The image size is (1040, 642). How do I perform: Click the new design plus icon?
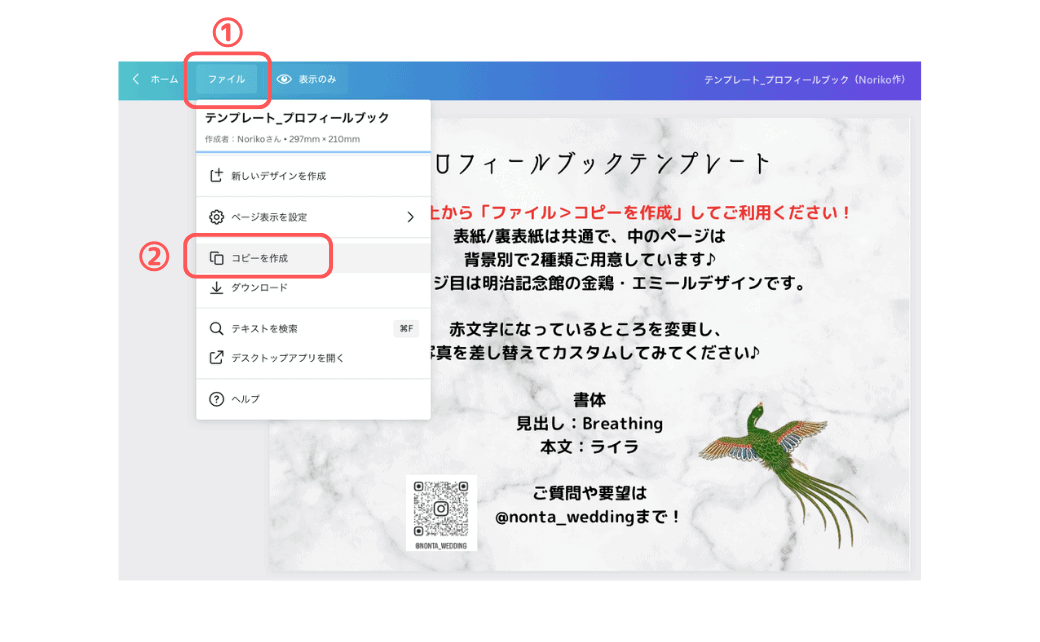coord(216,176)
